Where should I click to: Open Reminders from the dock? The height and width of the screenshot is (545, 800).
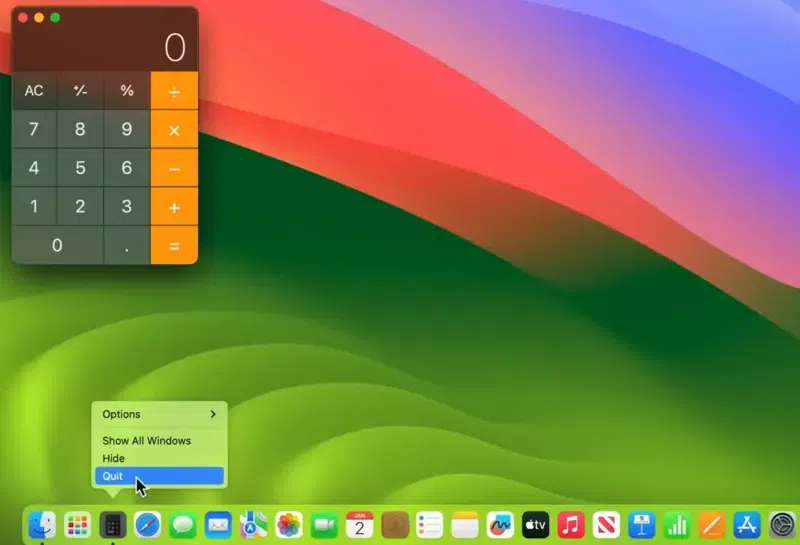tap(430, 525)
